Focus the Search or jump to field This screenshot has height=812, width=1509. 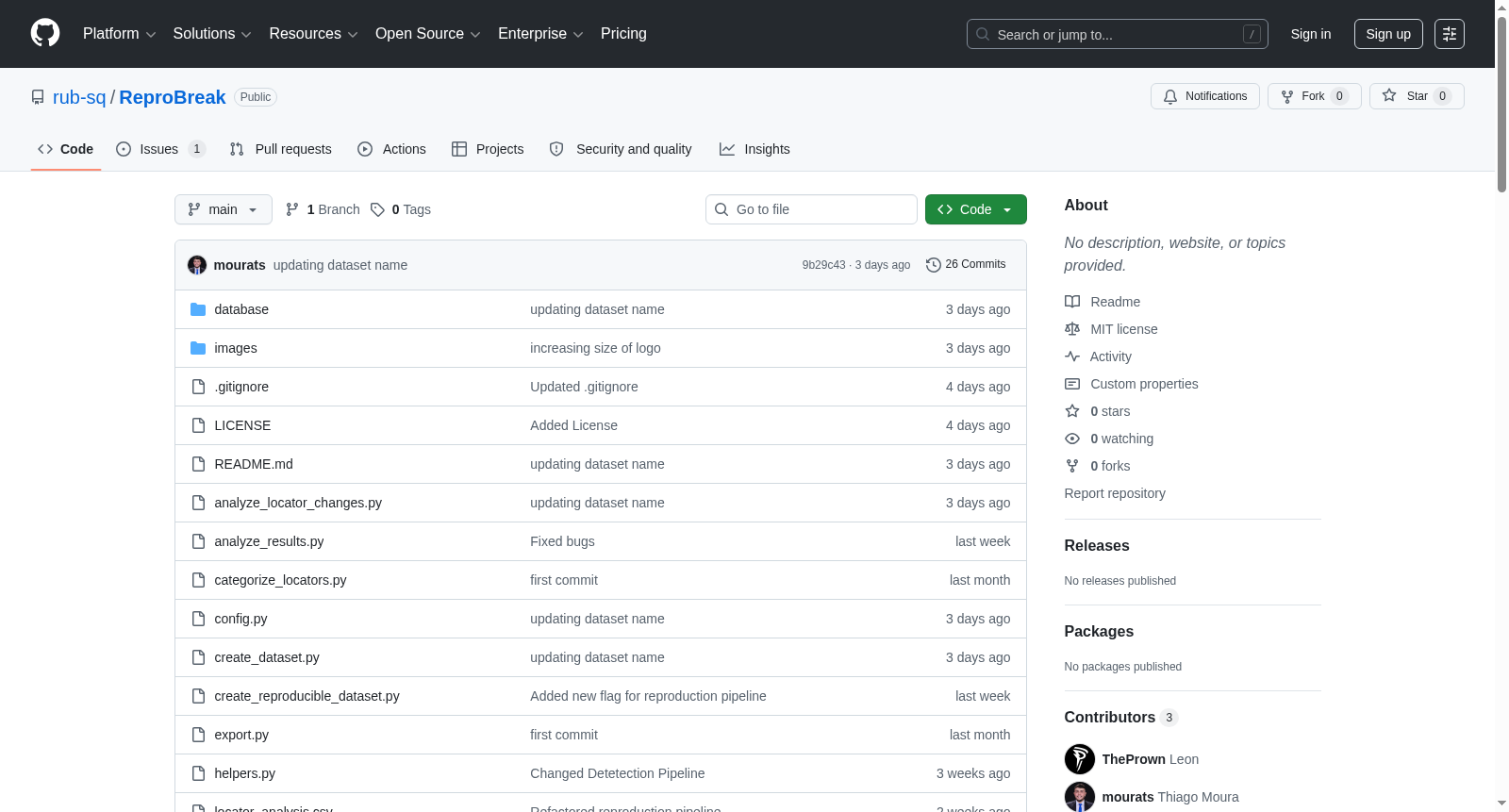(1118, 34)
